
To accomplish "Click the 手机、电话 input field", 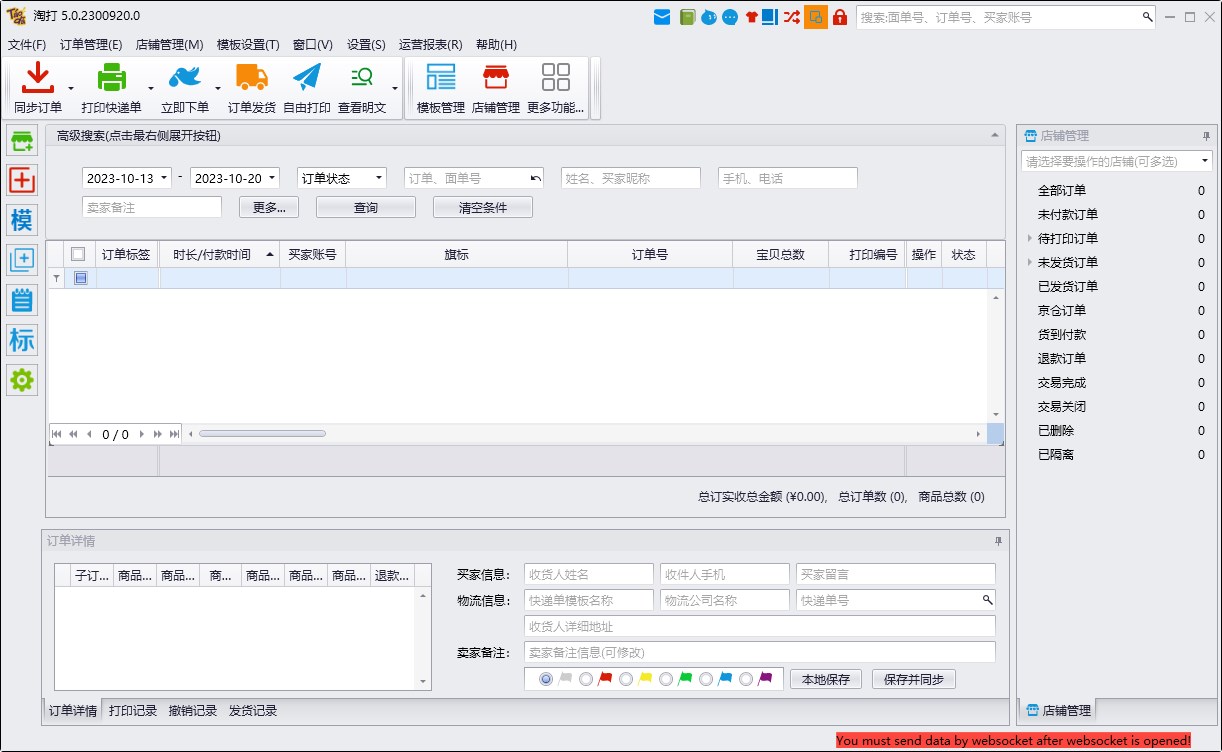I will click(788, 178).
